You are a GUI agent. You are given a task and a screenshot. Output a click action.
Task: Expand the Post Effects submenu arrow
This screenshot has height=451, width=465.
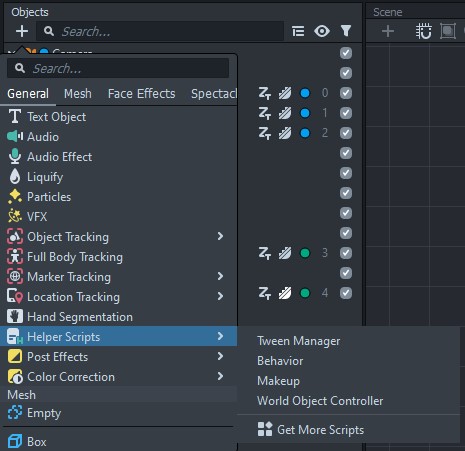220,356
